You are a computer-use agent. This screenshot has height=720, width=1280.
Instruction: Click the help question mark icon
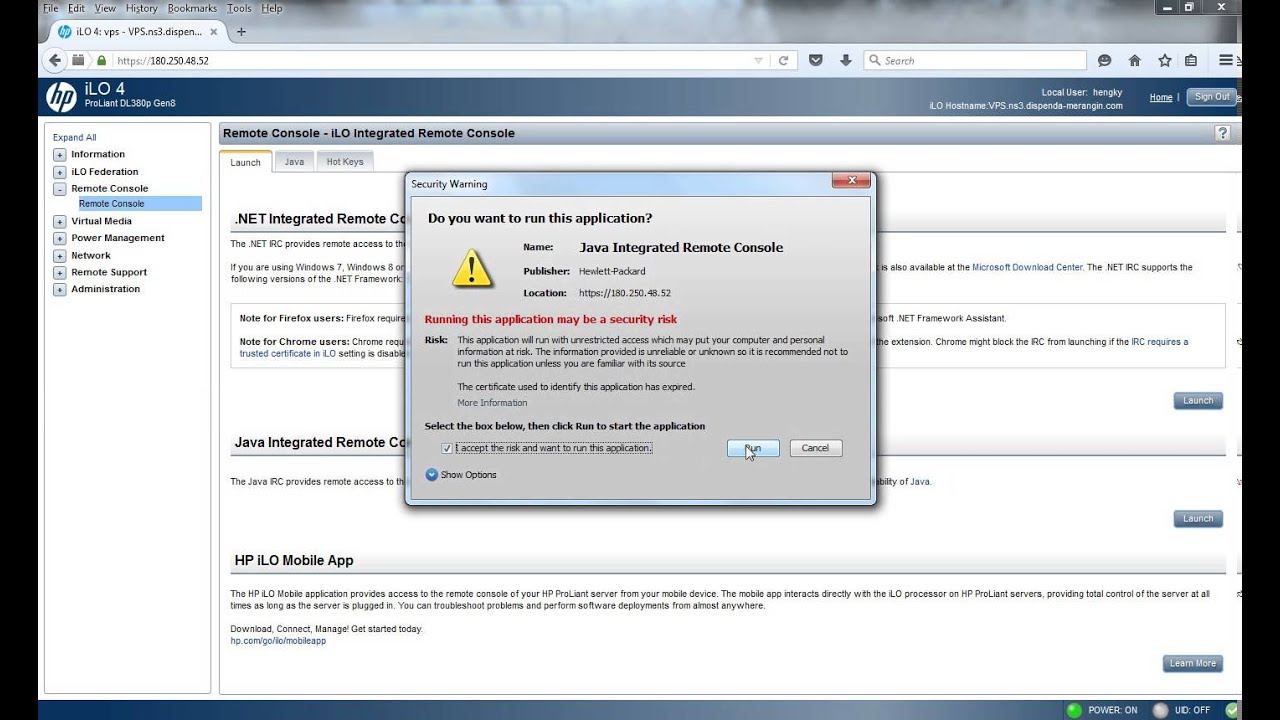(x=1222, y=133)
